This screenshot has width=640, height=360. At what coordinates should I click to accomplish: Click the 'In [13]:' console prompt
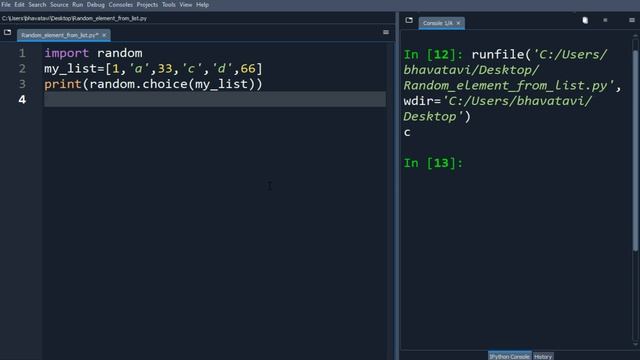click(433, 163)
